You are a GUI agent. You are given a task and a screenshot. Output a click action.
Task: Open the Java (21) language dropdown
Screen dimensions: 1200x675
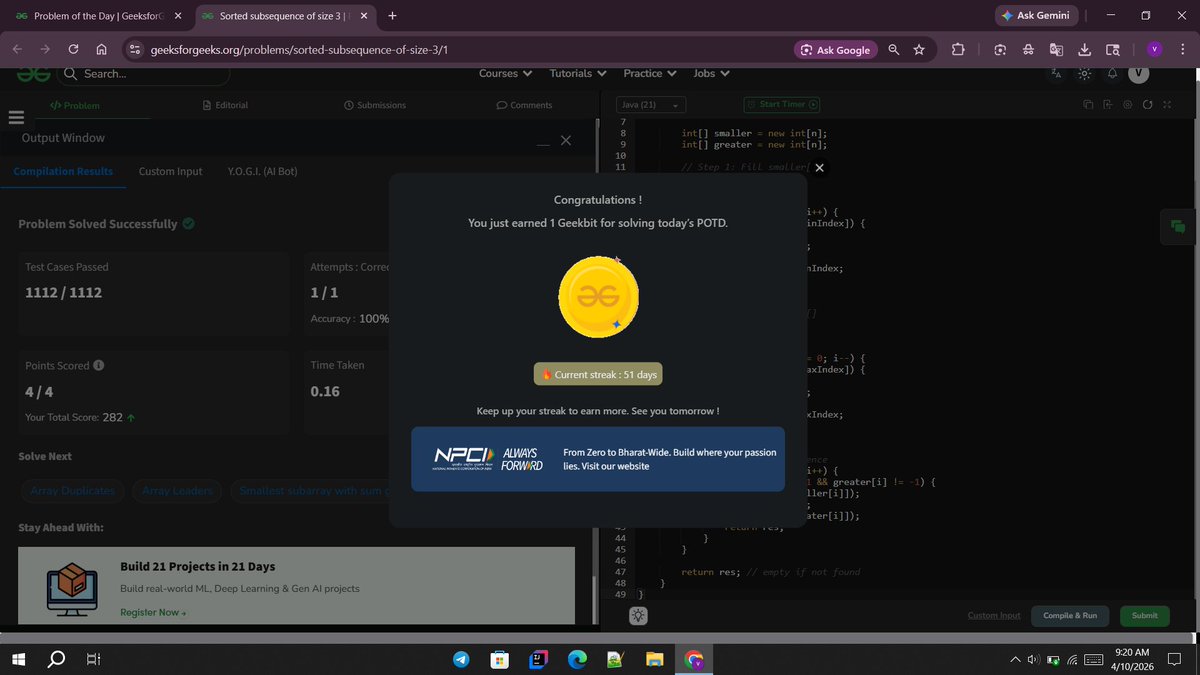tap(651, 105)
